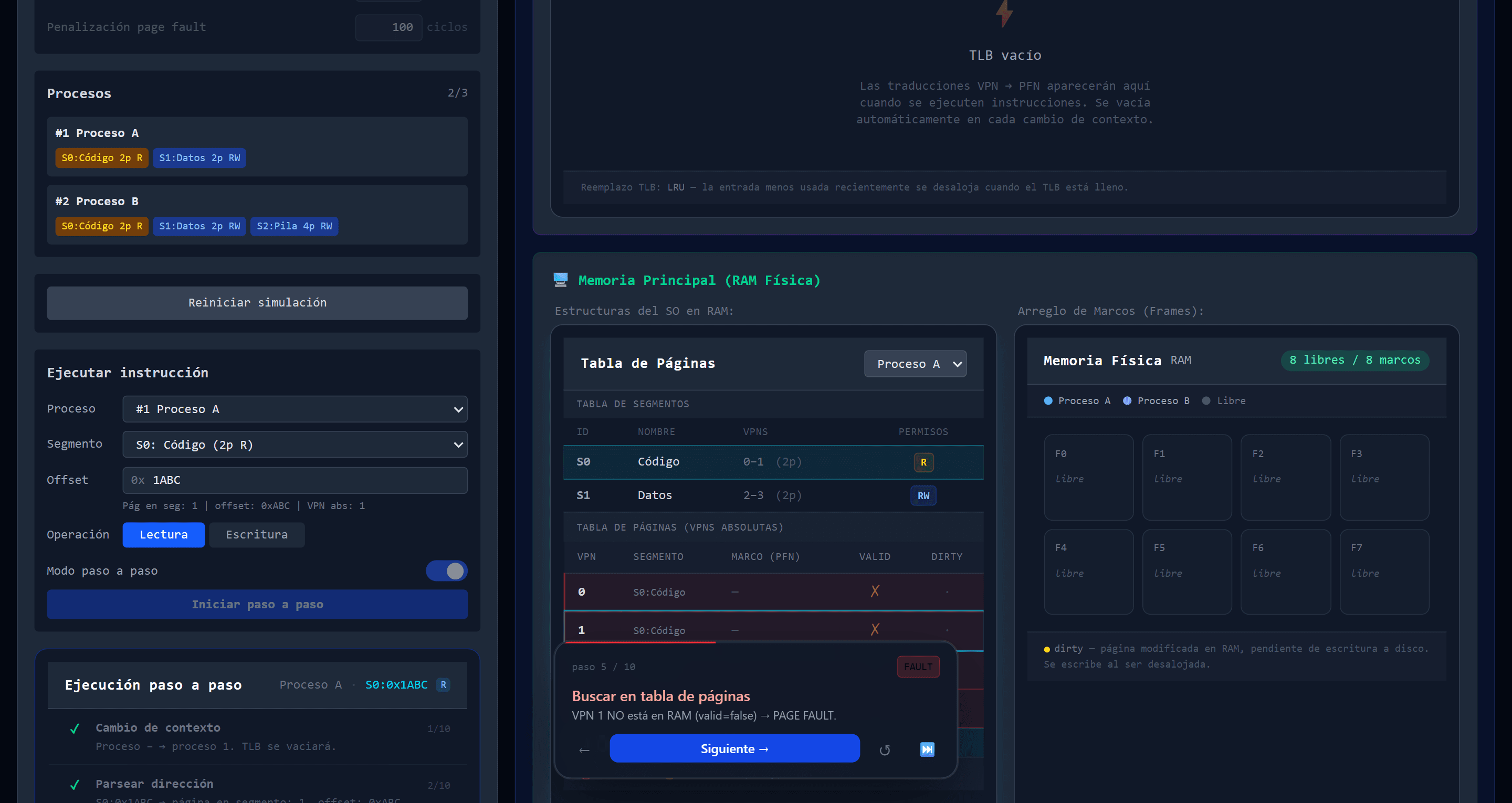Click the back arrow in step popup
The image size is (1512, 803).
(x=584, y=749)
